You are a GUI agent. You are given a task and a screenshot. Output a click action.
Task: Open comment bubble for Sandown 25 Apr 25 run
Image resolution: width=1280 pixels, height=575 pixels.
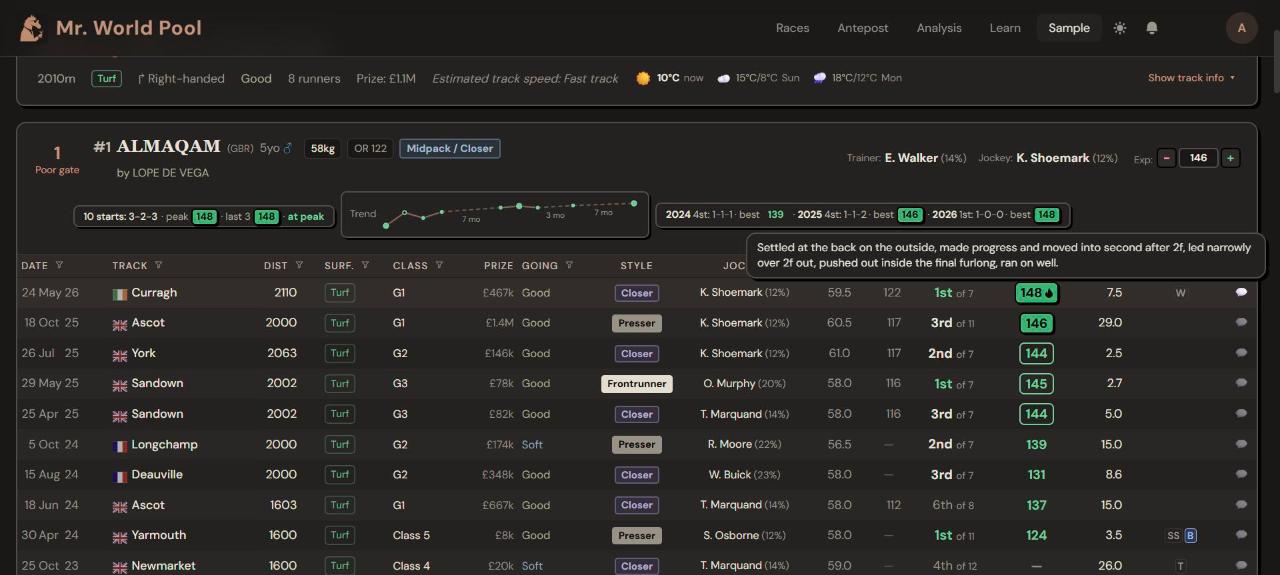[1241, 414]
